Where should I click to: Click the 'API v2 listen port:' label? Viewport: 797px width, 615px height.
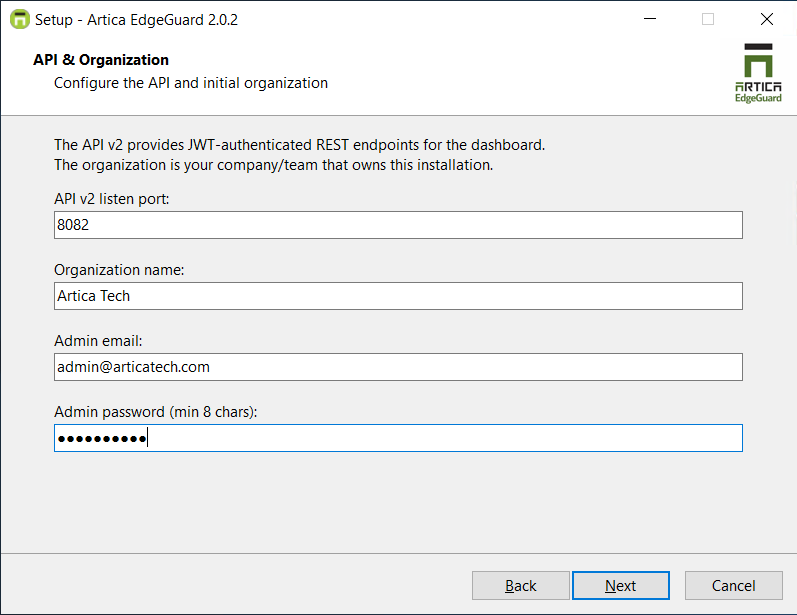[111, 199]
